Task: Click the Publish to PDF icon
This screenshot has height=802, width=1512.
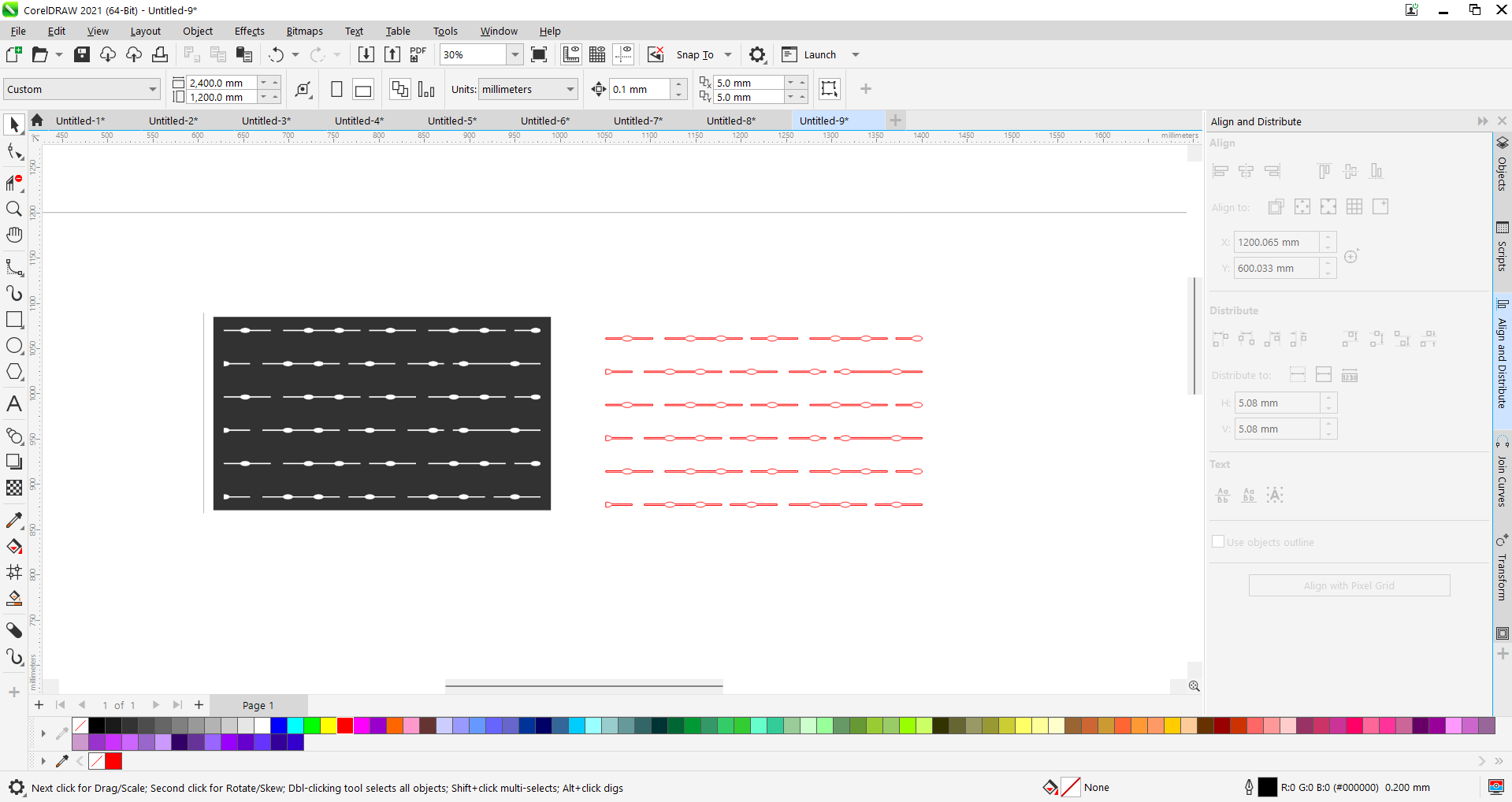Action: [418, 54]
